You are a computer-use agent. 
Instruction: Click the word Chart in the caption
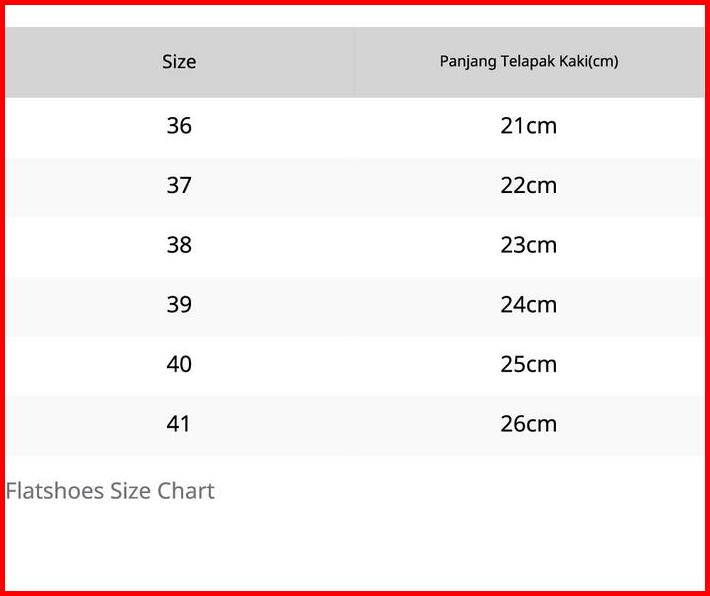(x=185, y=491)
